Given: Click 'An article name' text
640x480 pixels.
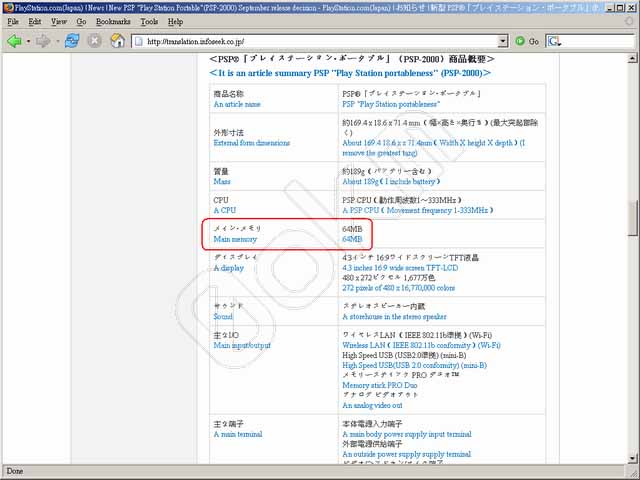Looking at the screenshot, I should 237,104.
